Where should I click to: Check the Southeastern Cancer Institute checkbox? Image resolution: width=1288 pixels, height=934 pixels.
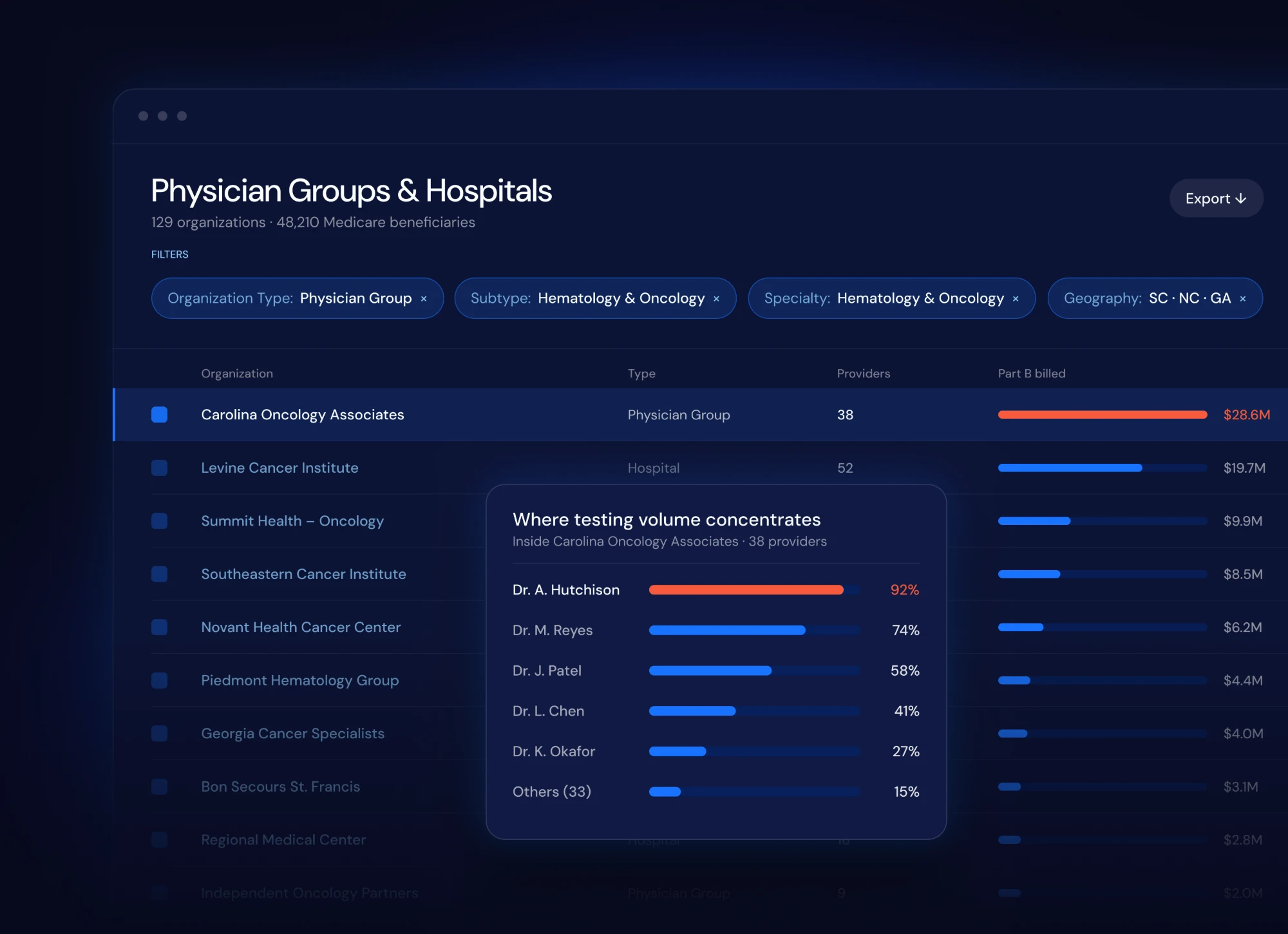click(x=159, y=575)
